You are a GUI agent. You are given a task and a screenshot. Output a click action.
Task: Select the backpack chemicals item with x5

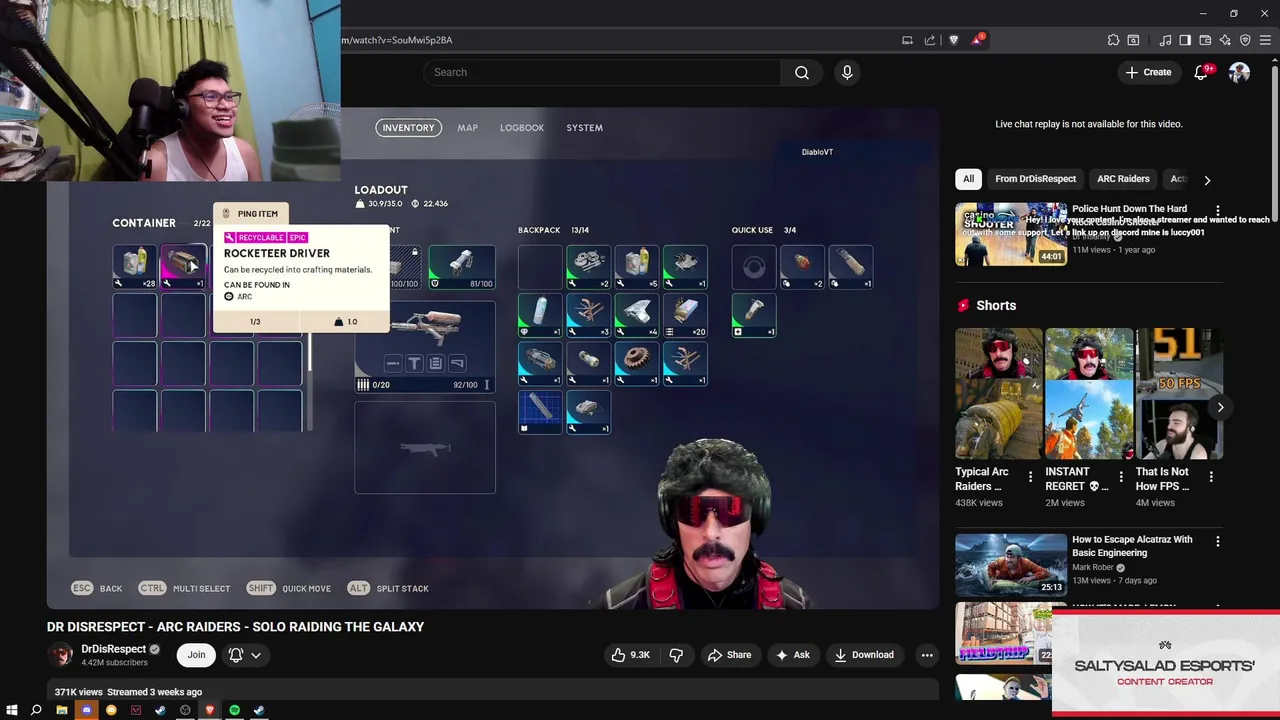[x=636, y=267]
